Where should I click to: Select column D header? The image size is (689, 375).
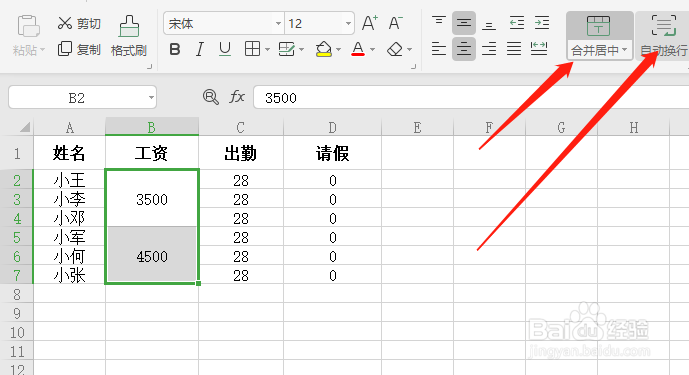point(332,127)
